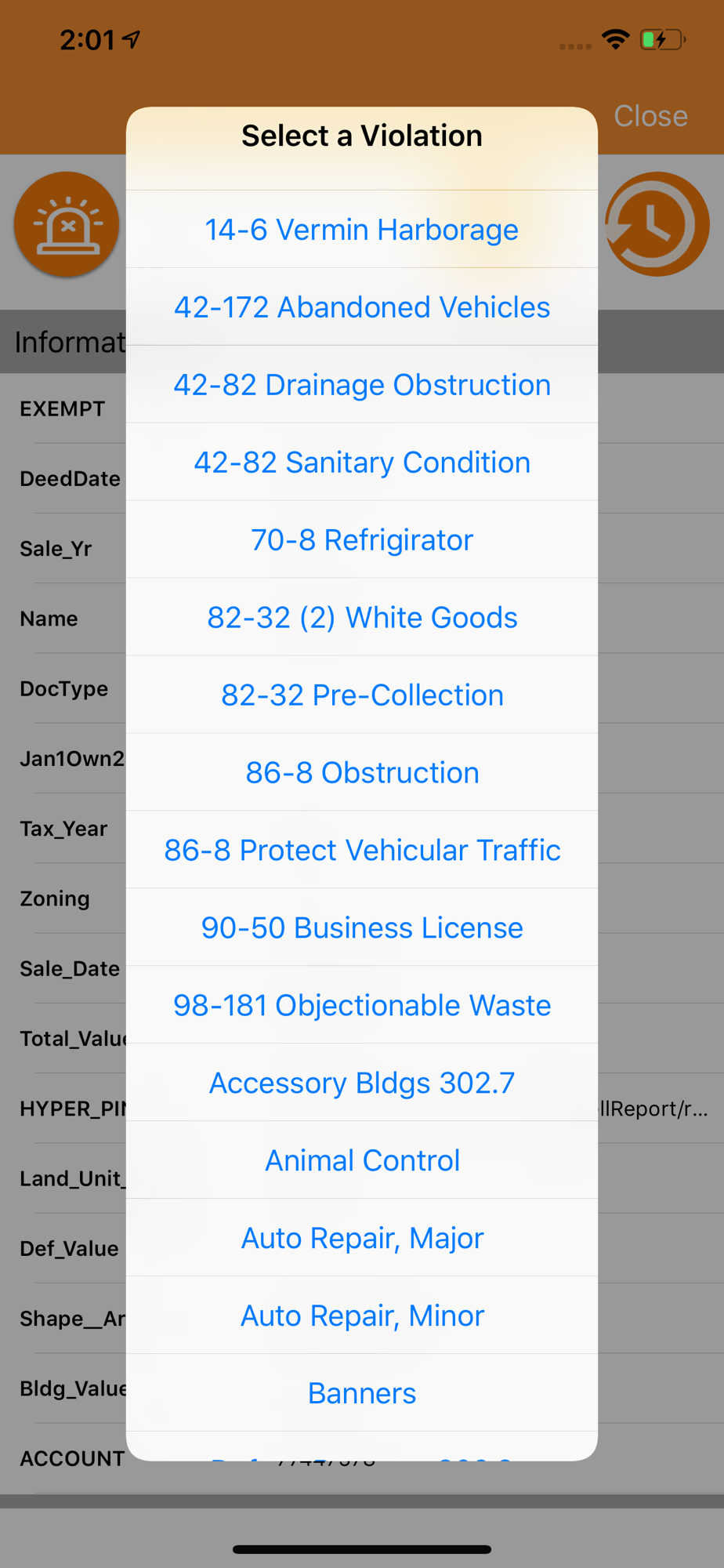Choose 42-172 Abandoned Vehicles
The image size is (724, 1568).
point(361,307)
